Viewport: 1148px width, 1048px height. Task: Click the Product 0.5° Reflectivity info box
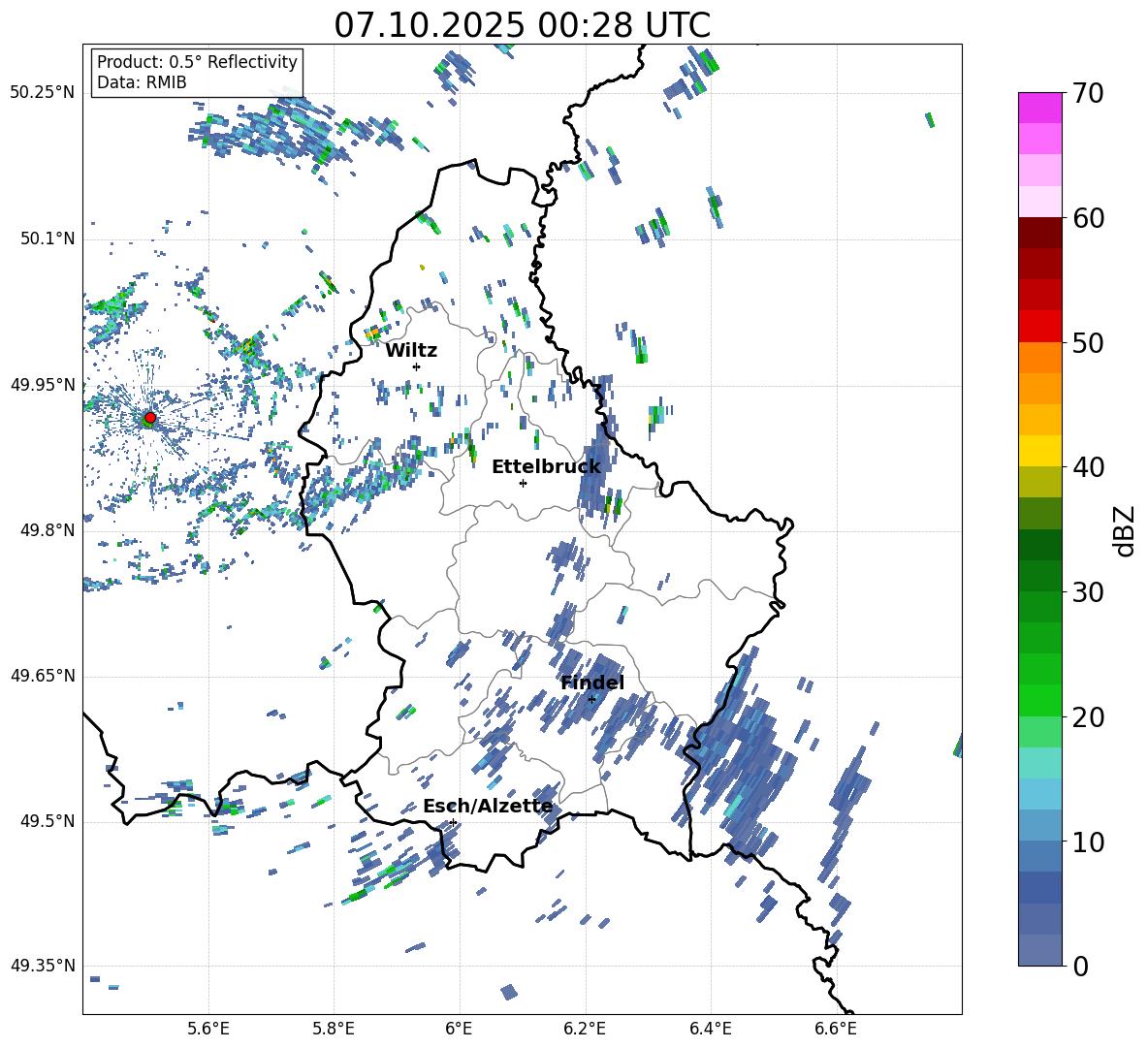click(x=197, y=73)
